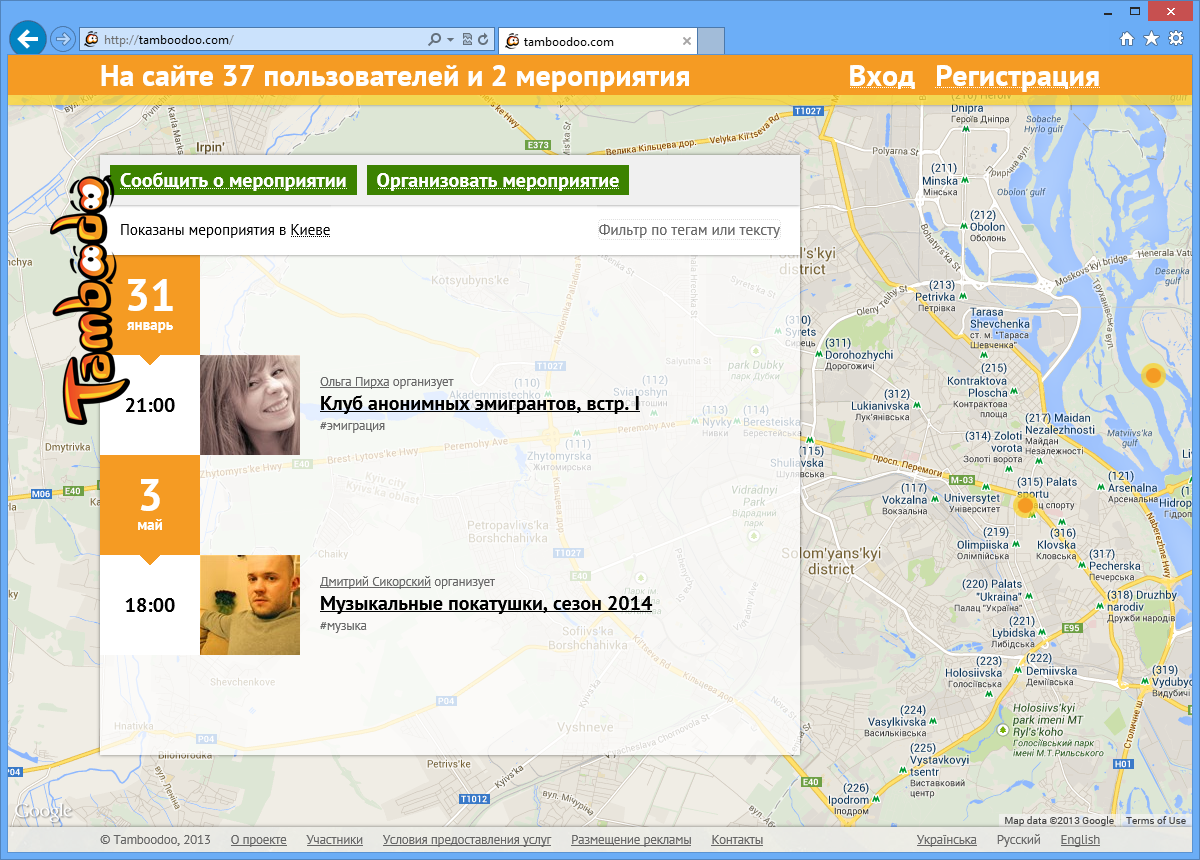Open the Контакты footer link
This screenshot has height=860, width=1200.
coord(737,840)
